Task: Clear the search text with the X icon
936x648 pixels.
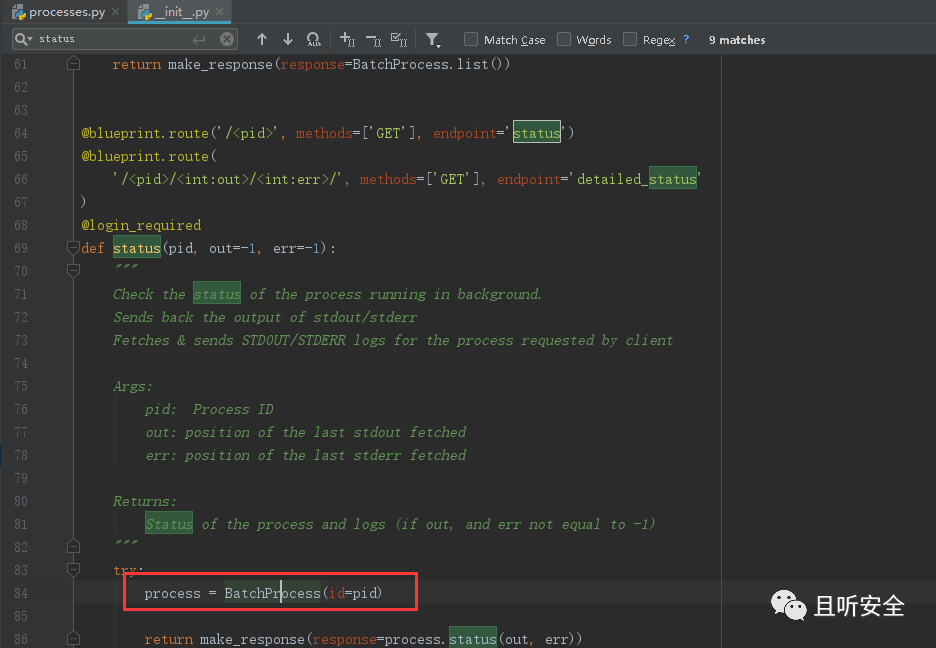Action: coord(227,39)
